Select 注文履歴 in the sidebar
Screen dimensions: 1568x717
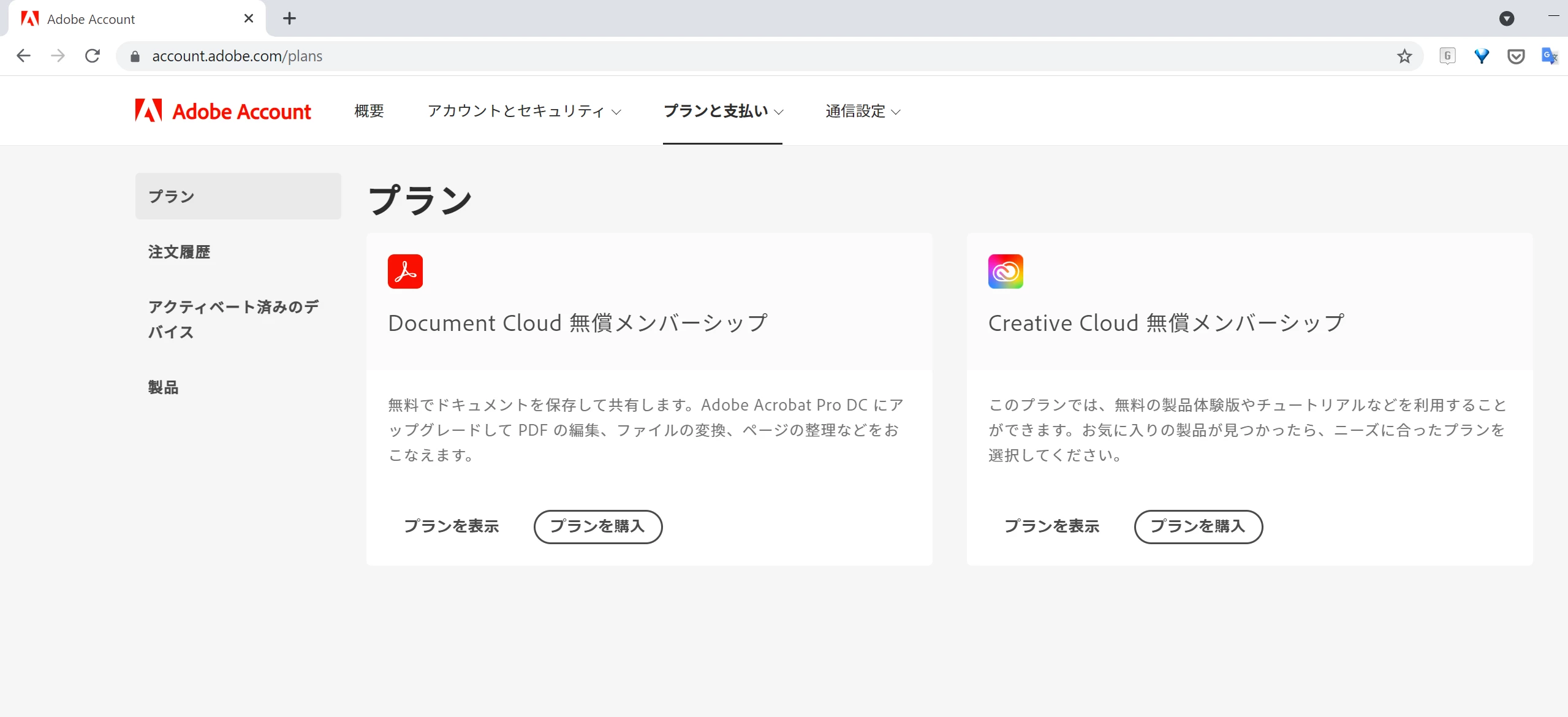point(179,252)
